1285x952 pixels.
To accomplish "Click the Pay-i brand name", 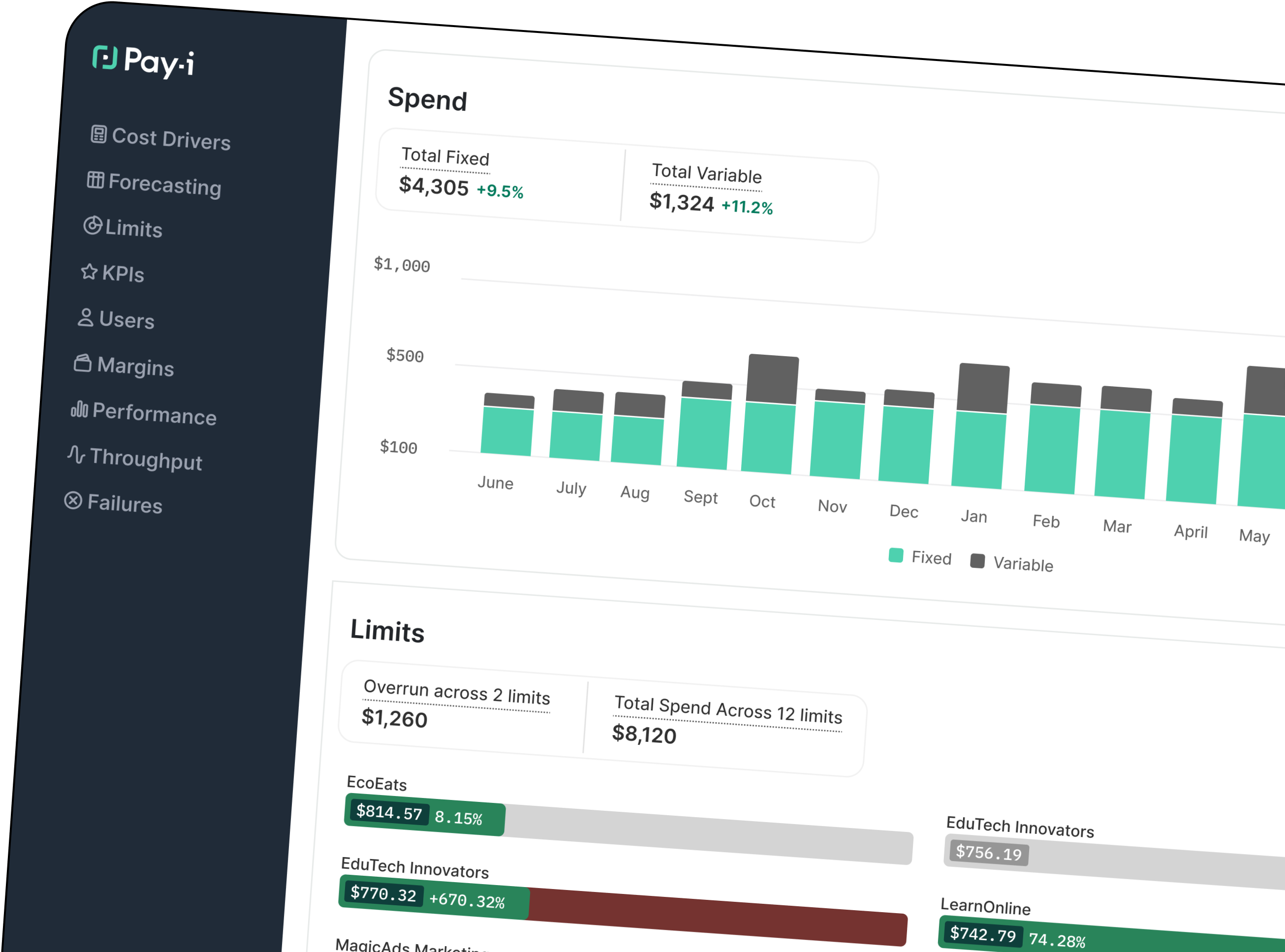I will point(159,61).
